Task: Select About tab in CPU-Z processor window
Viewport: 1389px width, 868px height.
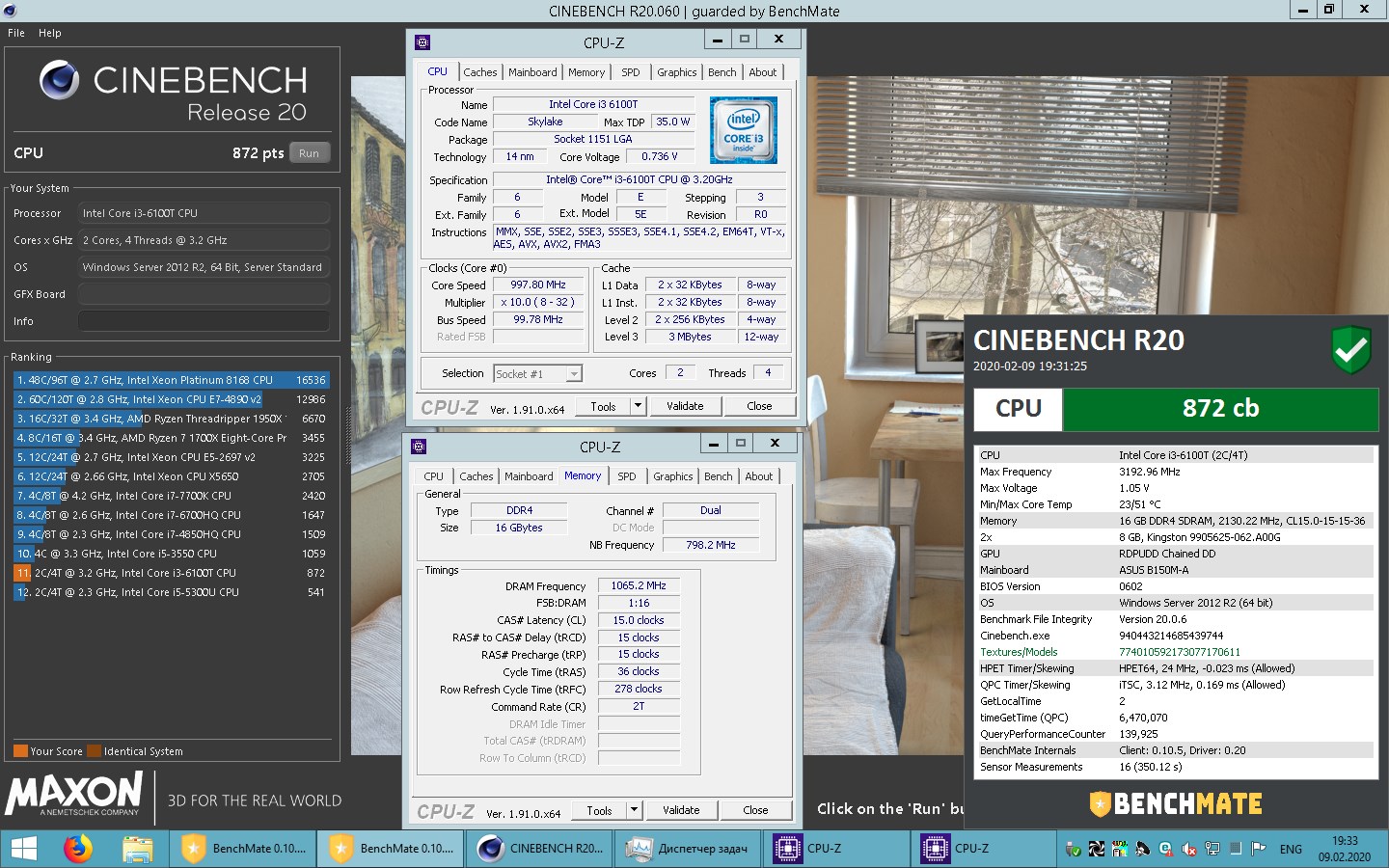Action: tap(763, 72)
